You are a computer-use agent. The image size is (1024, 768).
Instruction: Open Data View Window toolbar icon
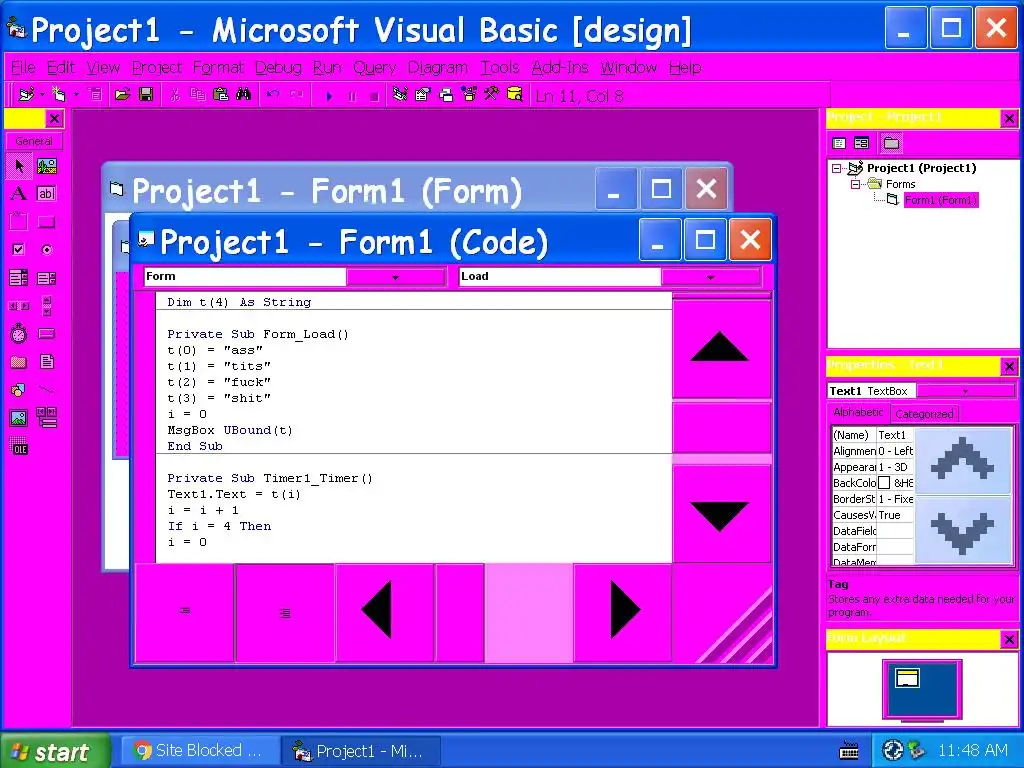(x=515, y=95)
